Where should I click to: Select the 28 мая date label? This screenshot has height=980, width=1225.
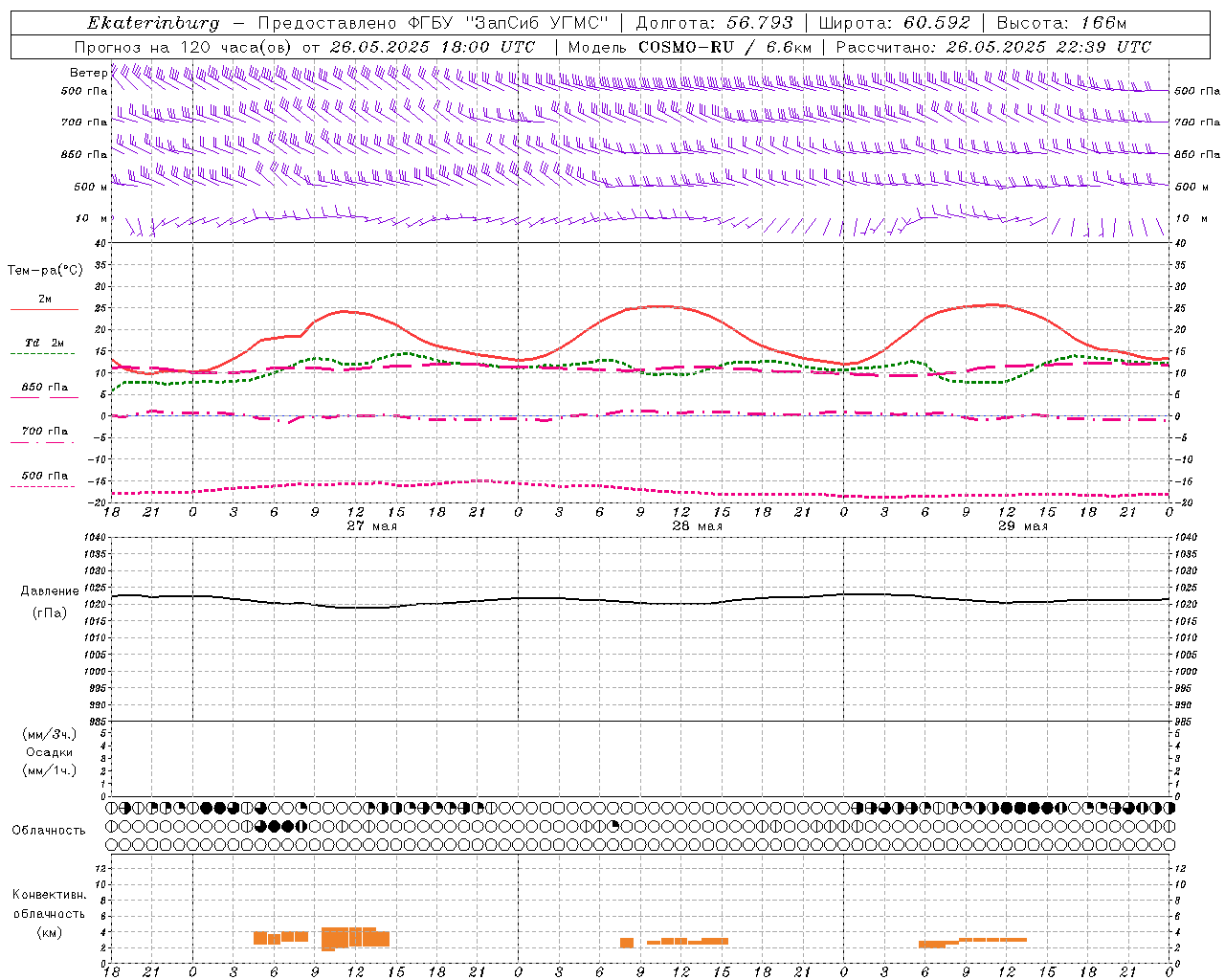[x=697, y=526]
